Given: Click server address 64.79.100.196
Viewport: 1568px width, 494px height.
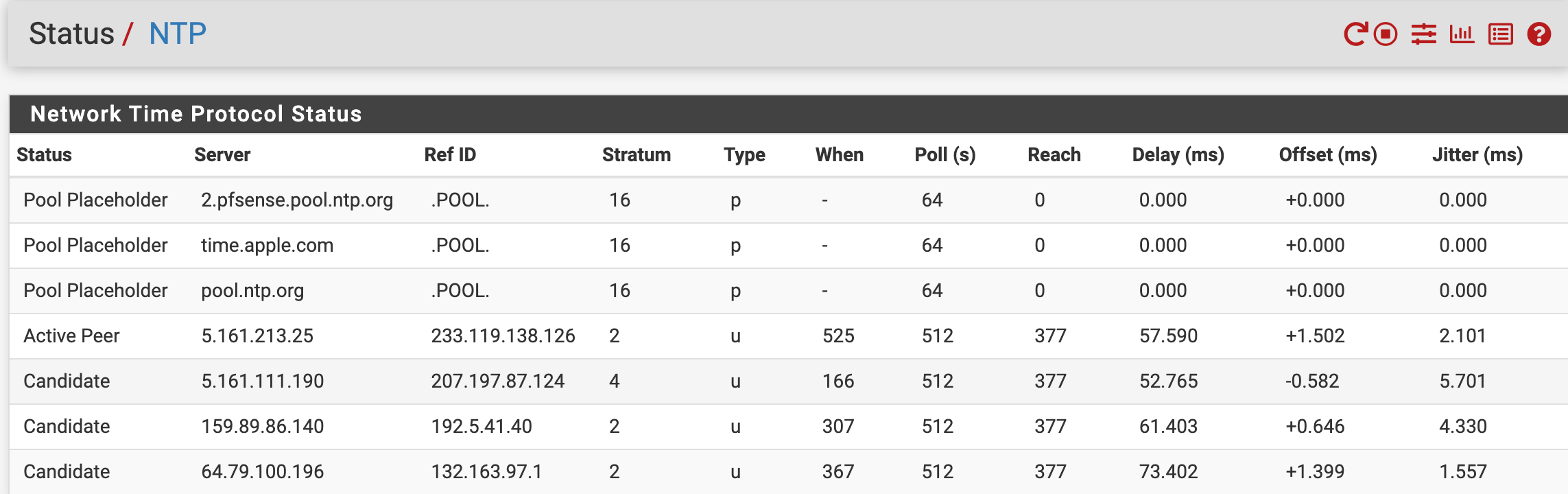Looking at the screenshot, I should click(263, 471).
